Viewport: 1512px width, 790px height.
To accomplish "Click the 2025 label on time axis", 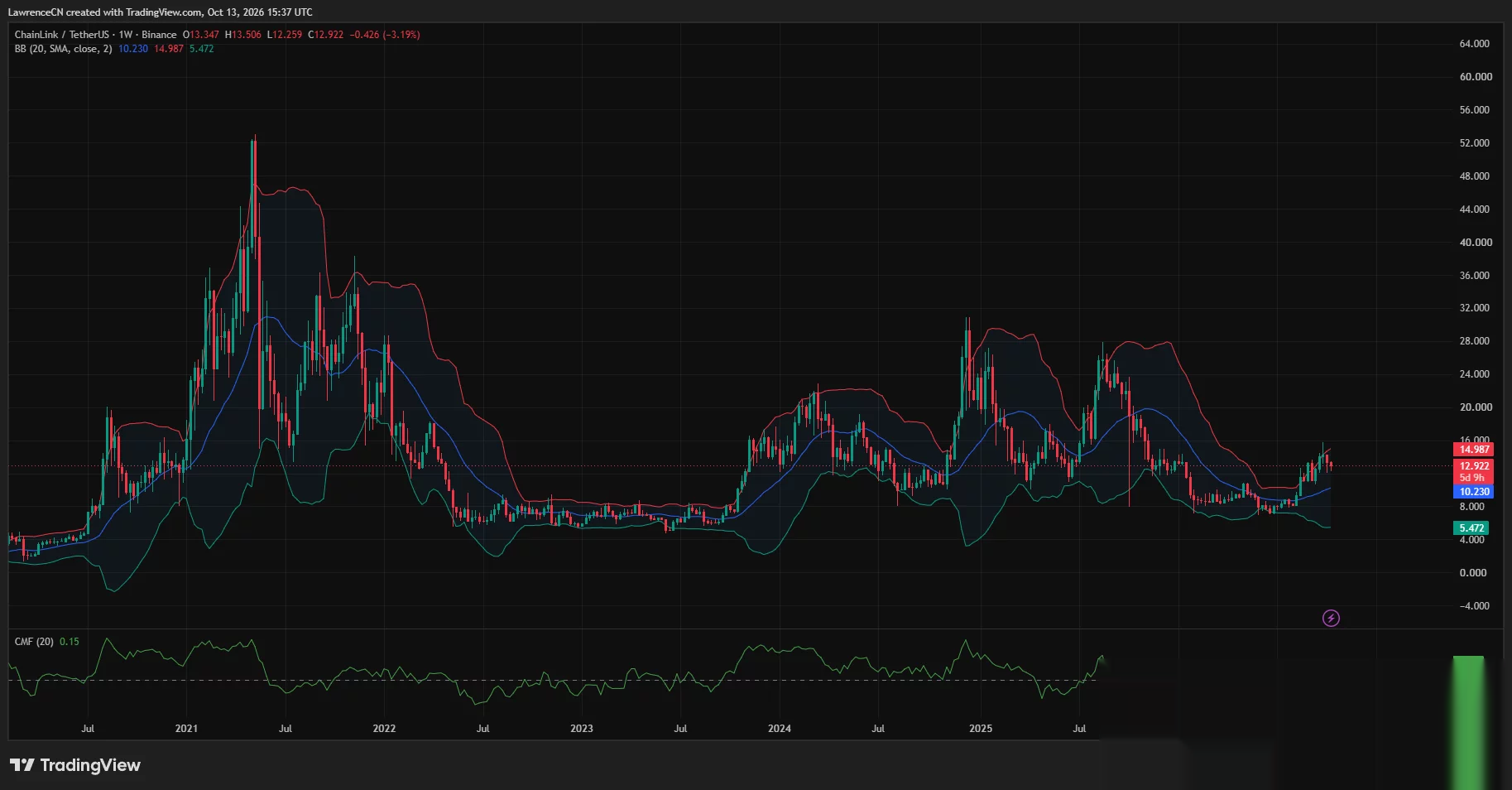I will point(981,729).
